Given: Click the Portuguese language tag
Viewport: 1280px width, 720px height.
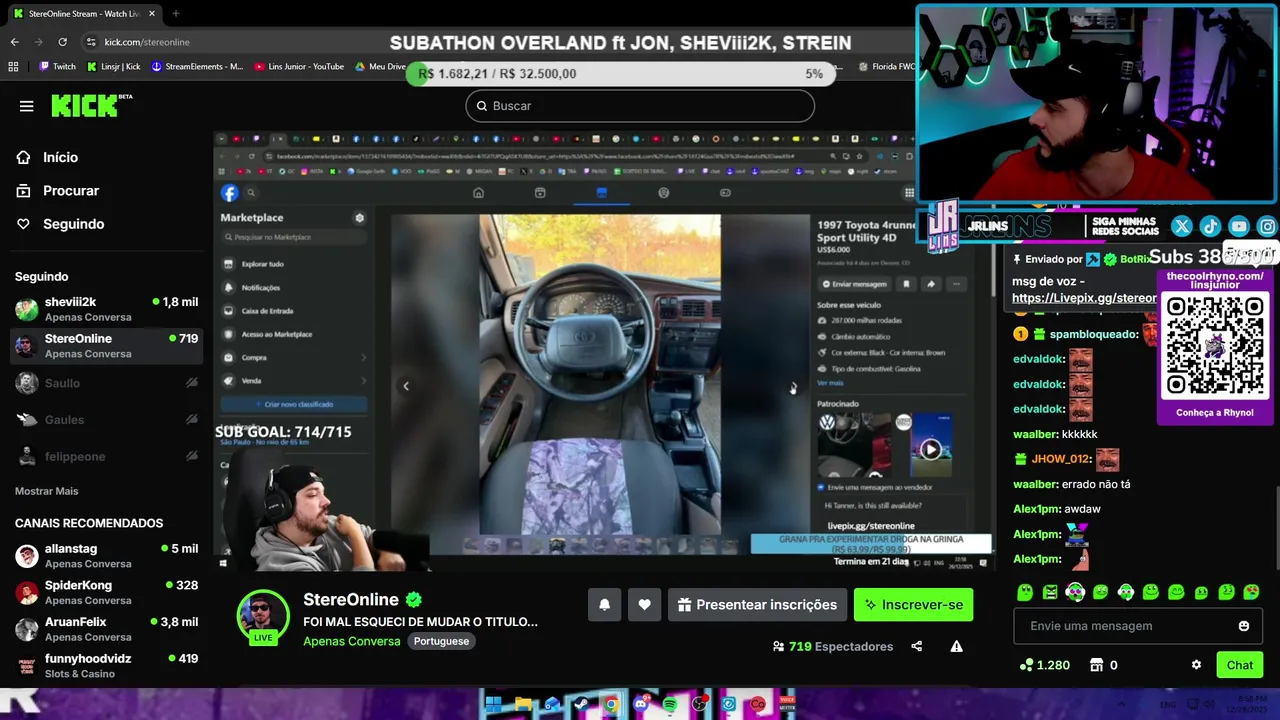Looking at the screenshot, I should click(441, 641).
